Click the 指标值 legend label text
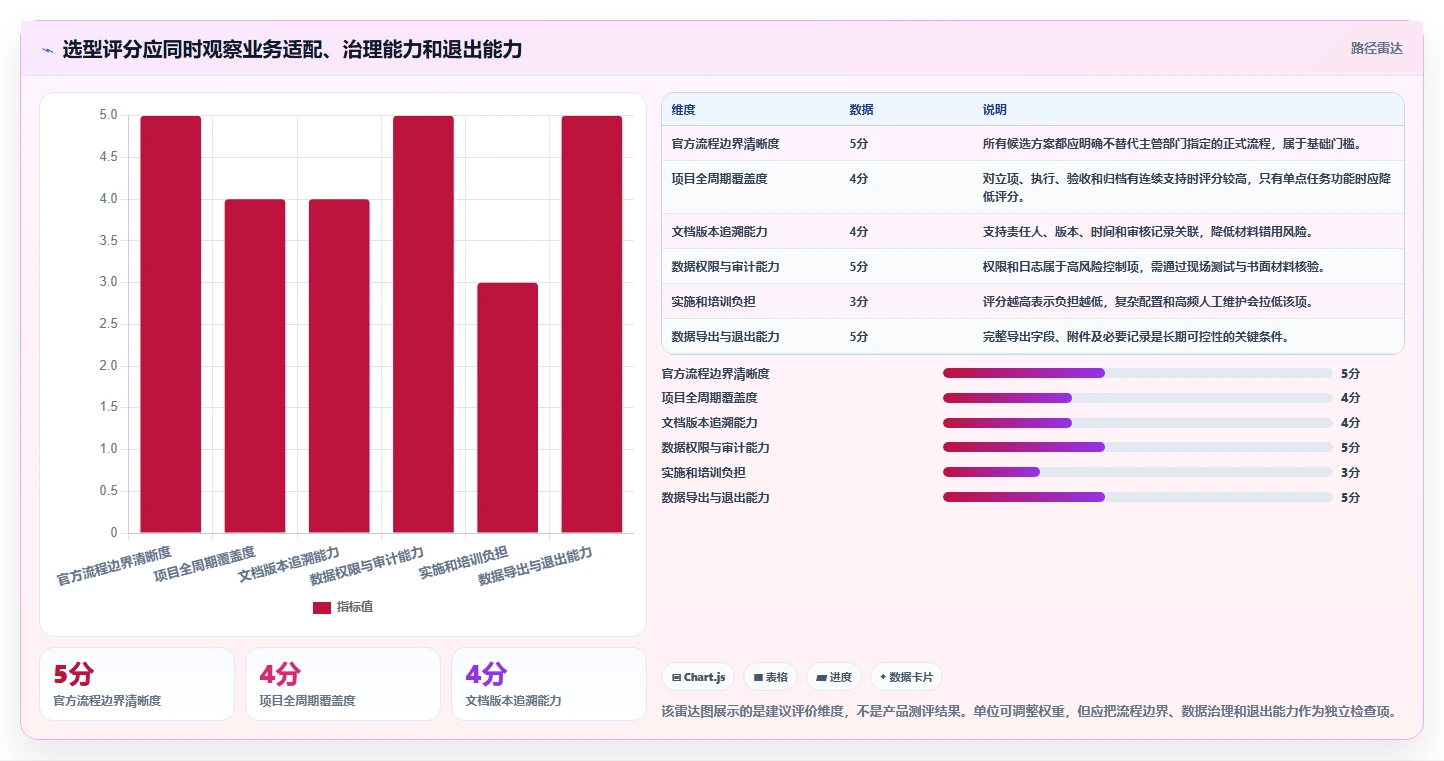Image resolution: width=1444 pixels, height=761 pixels. (x=355, y=607)
